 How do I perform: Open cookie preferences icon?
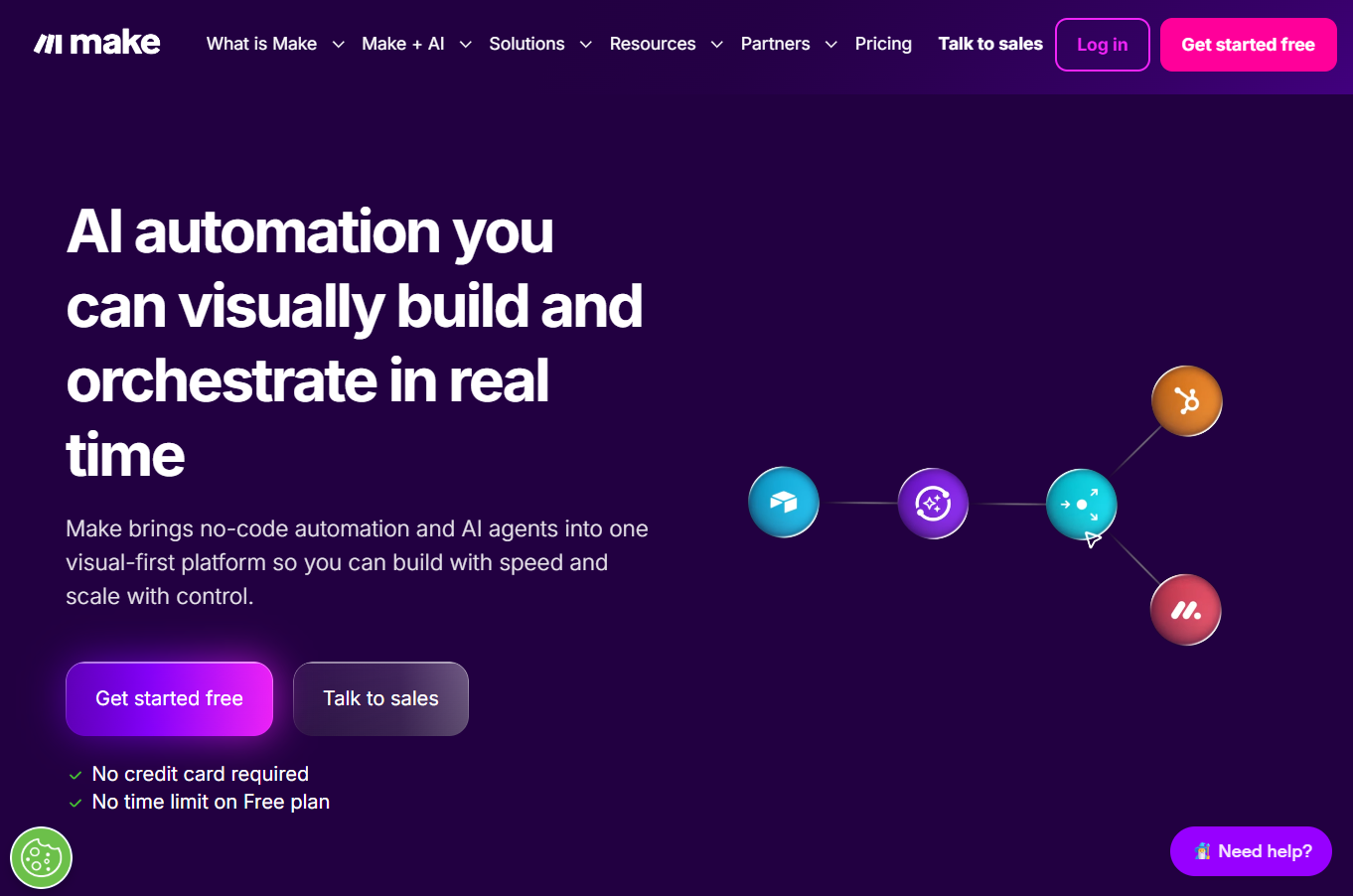coord(42,857)
